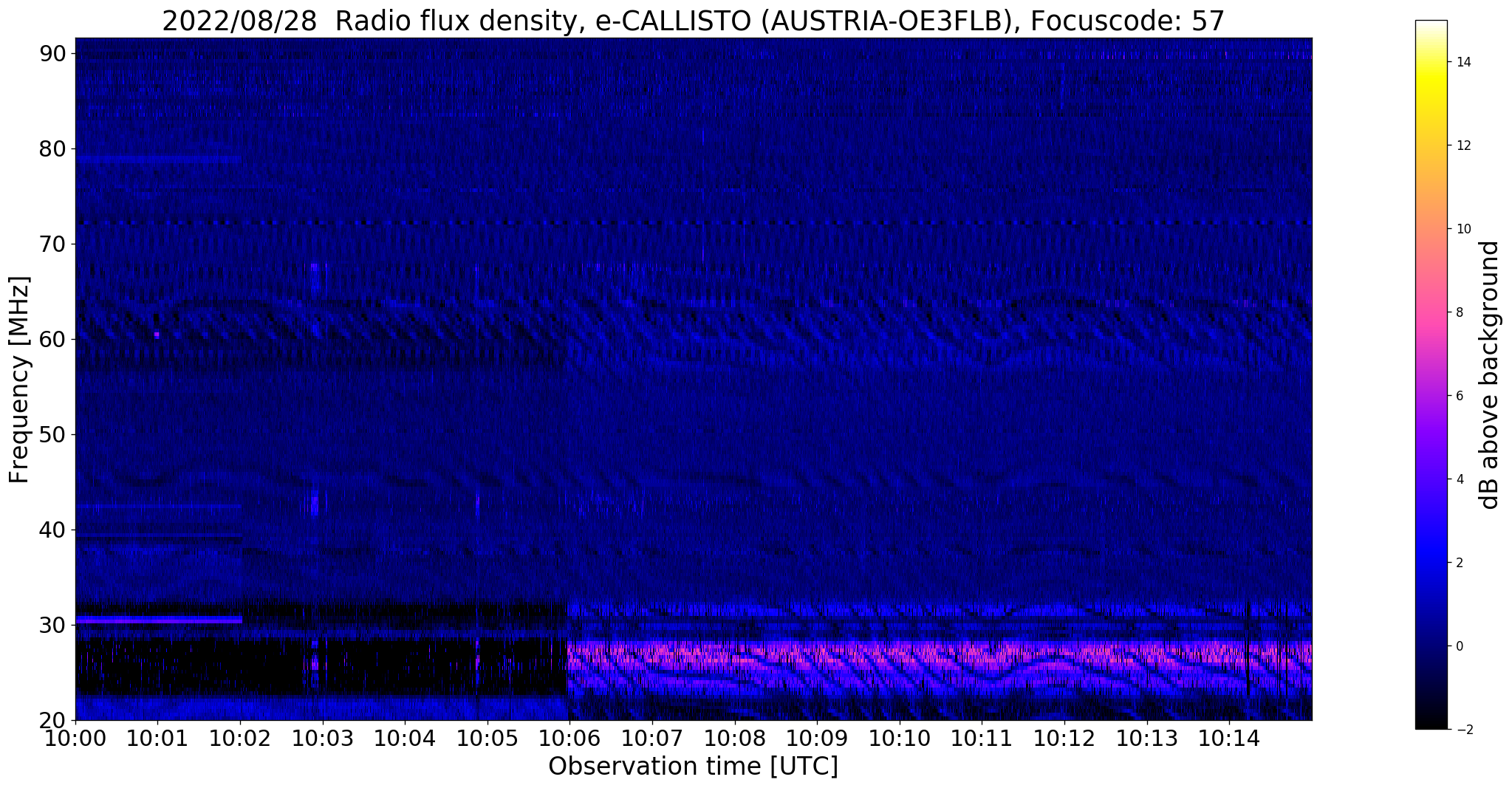Click the 10:02 time tick label

pos(240,738)
